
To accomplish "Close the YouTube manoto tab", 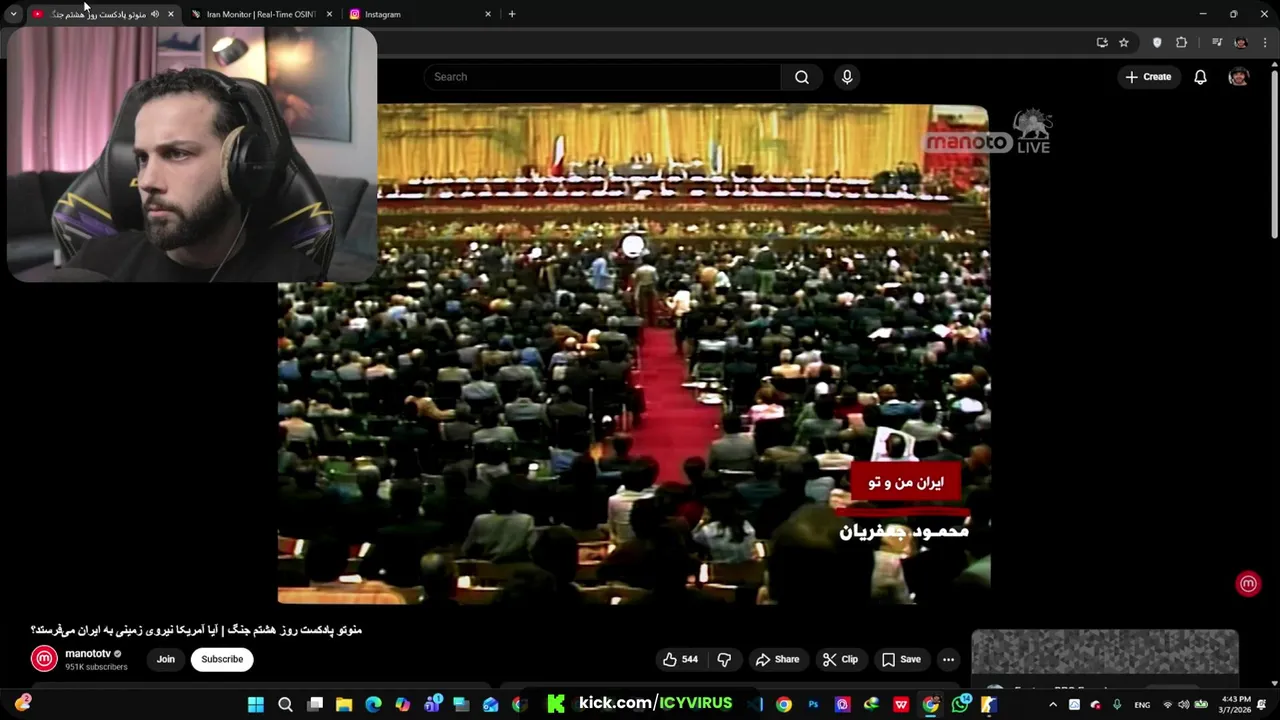I will pos(171,14).
